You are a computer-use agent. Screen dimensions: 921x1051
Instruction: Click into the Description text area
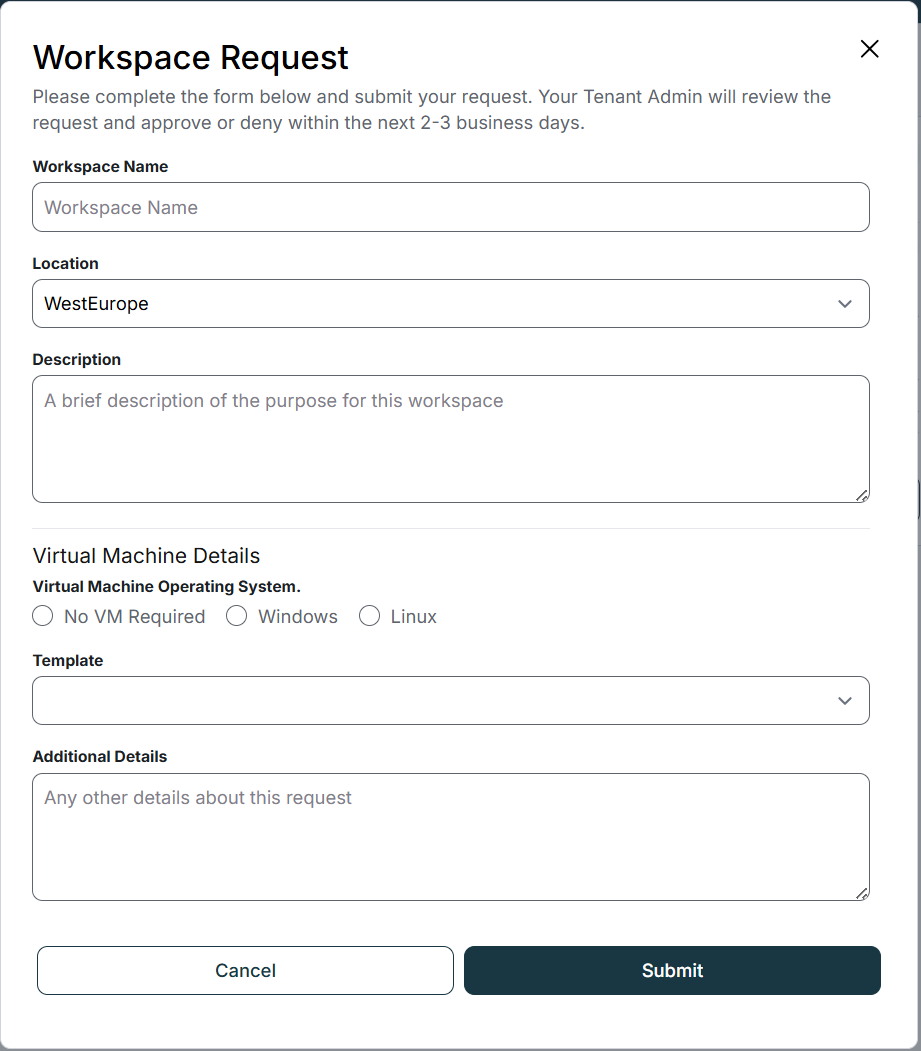[450, 440]
